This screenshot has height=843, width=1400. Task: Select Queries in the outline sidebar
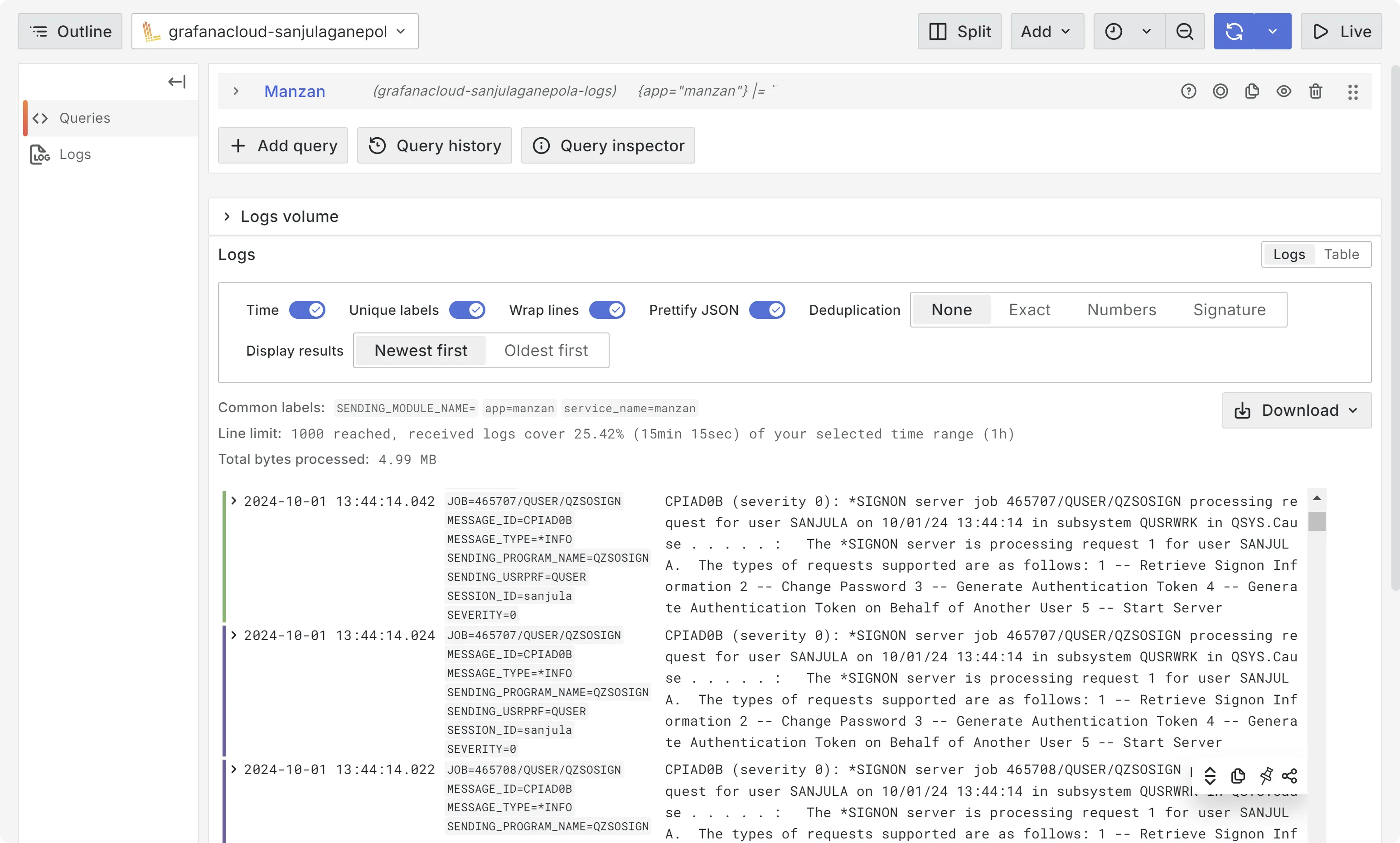coord(111,118)
